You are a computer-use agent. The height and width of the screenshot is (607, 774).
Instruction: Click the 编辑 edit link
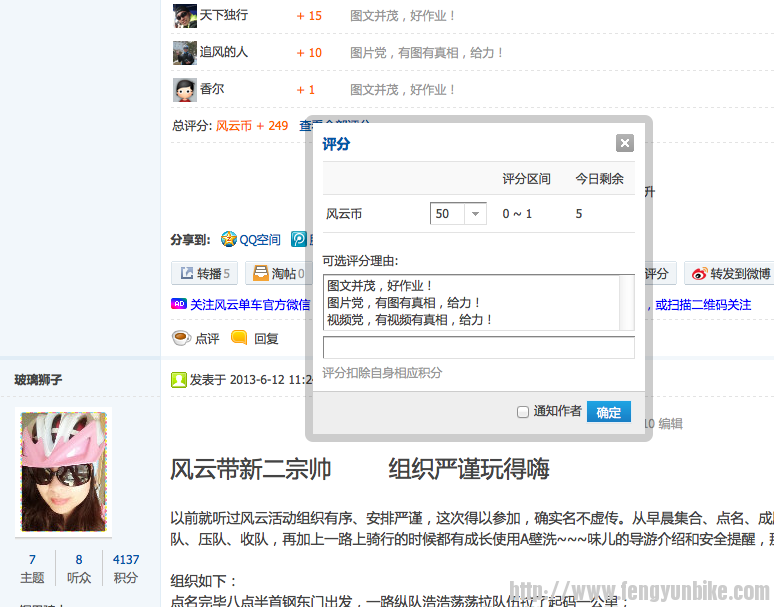[x=670, y=423]
